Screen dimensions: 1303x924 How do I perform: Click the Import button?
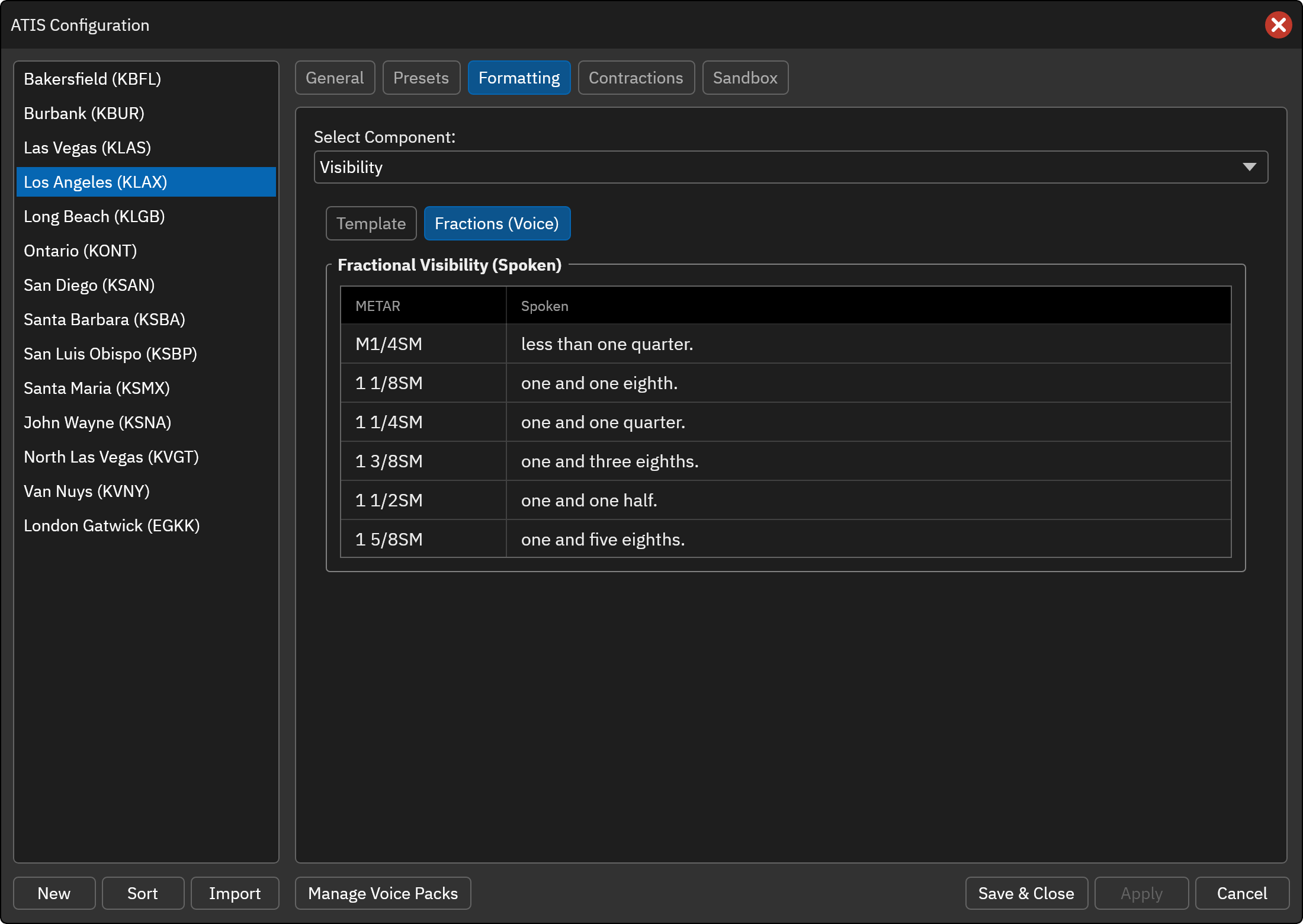coord(235,893)
